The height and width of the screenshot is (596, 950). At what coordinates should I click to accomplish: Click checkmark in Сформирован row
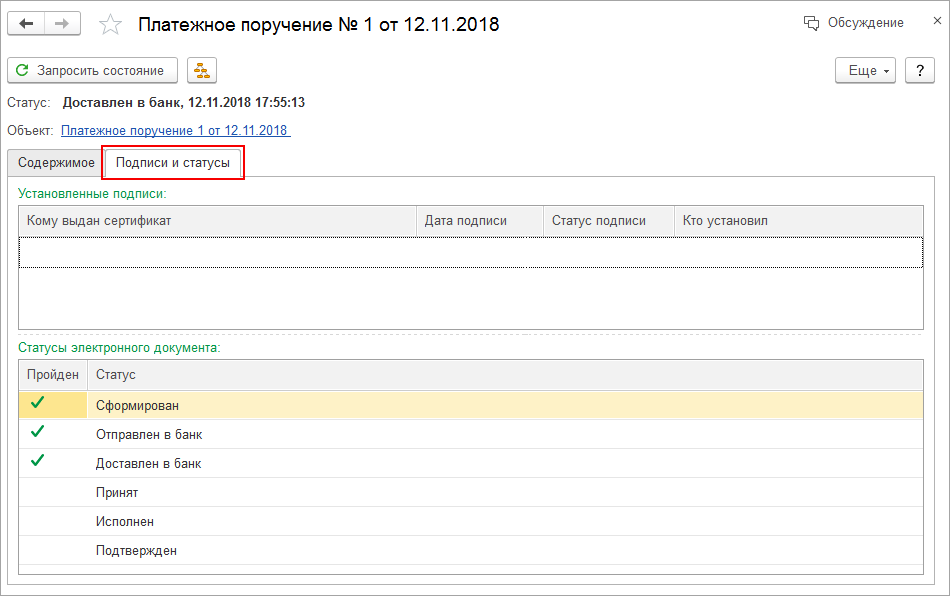[38, 403]
